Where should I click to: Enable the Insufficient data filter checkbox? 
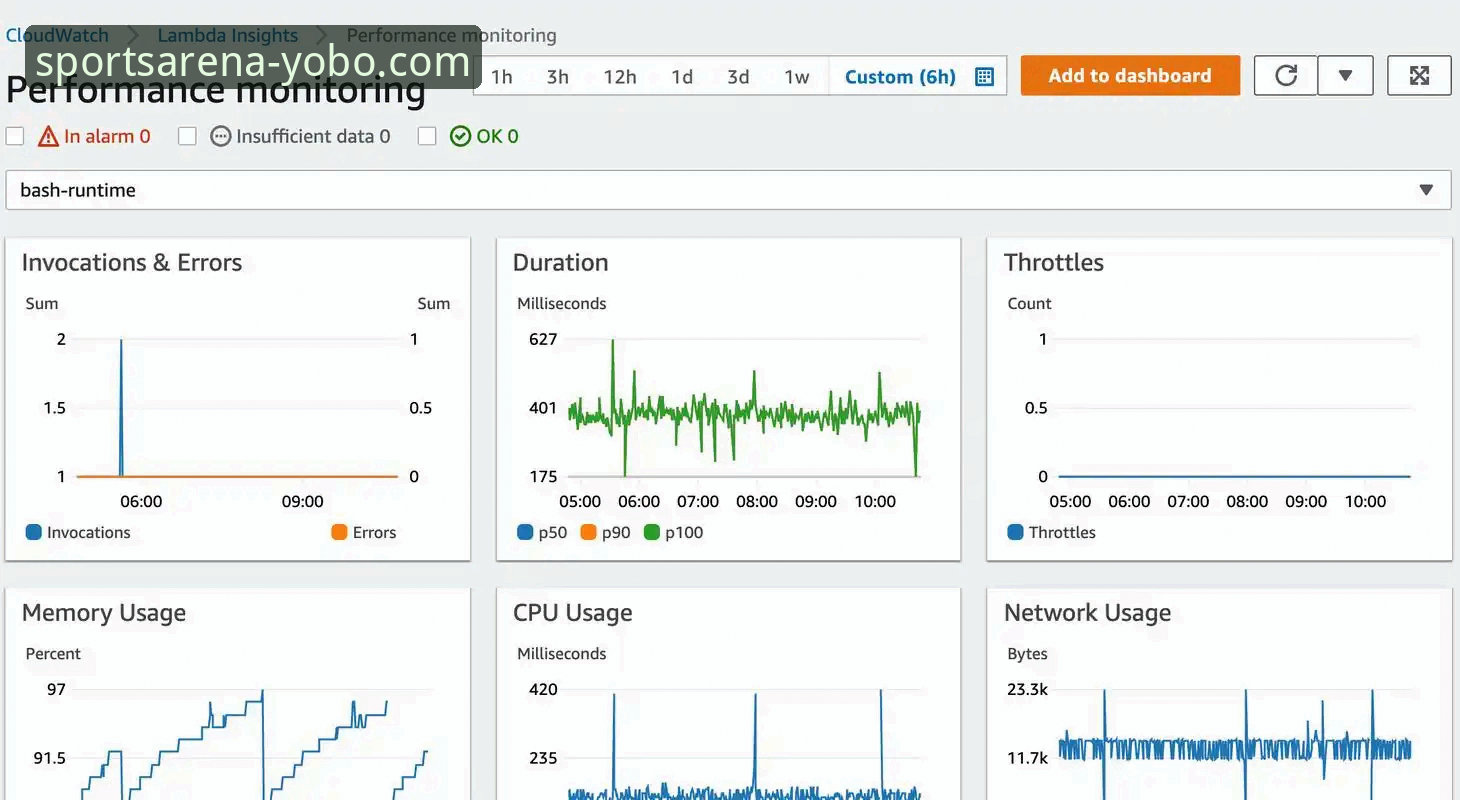(187, 137)
